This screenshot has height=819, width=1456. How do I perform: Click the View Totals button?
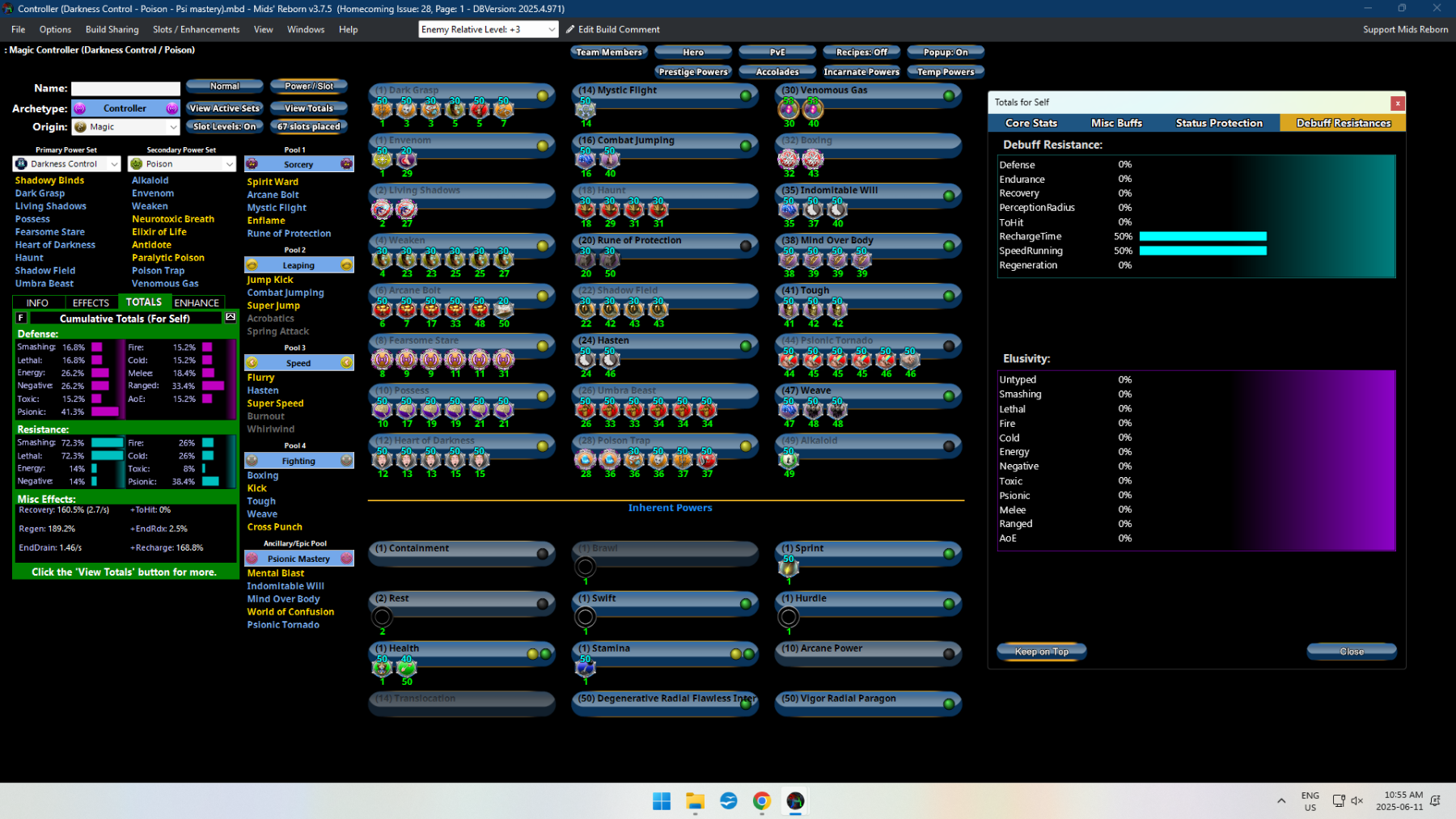point(308,108)
